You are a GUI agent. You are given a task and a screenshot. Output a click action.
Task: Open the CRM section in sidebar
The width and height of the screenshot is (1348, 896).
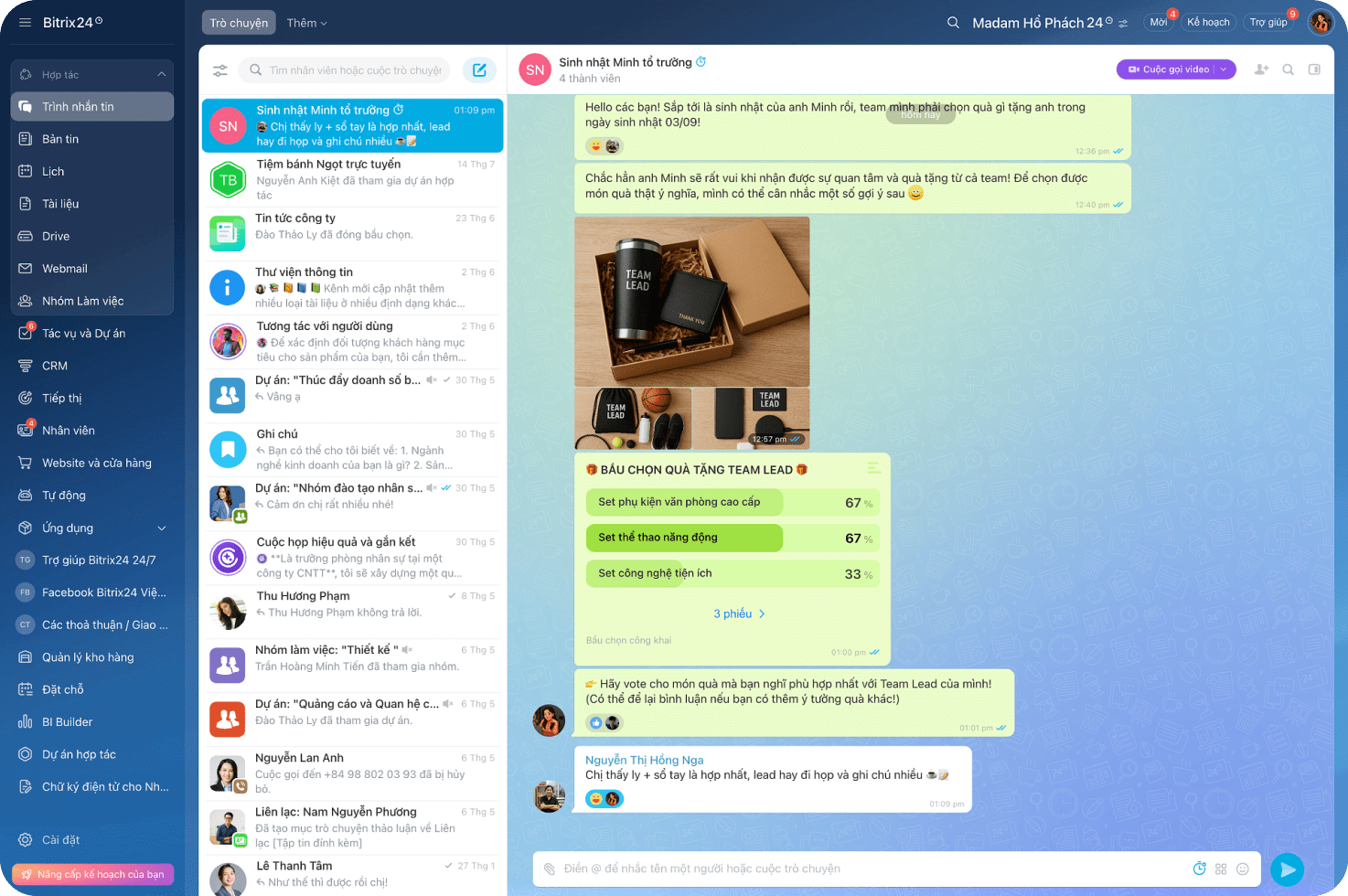click(x=53, y=365)
